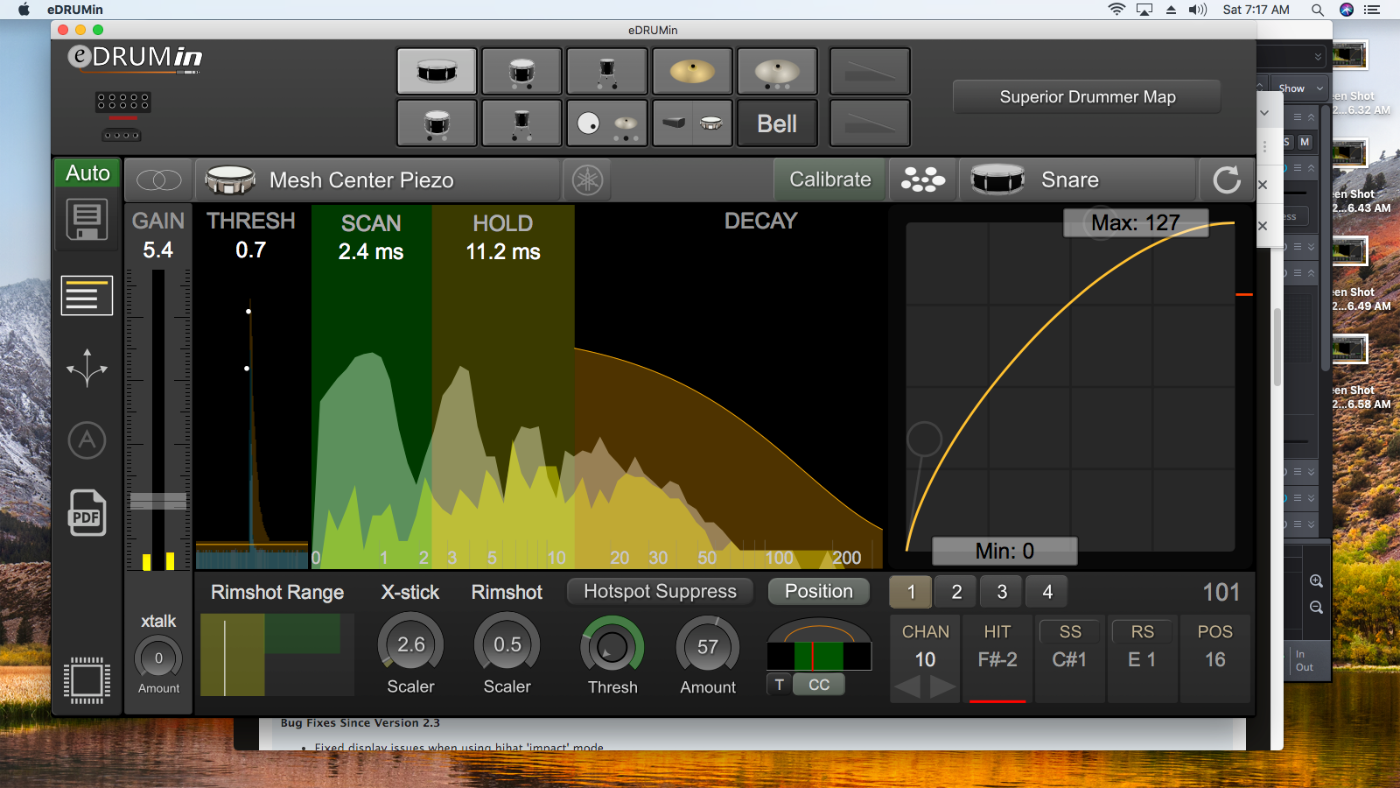Switch to preset tab 1

(x=911, y=592)
